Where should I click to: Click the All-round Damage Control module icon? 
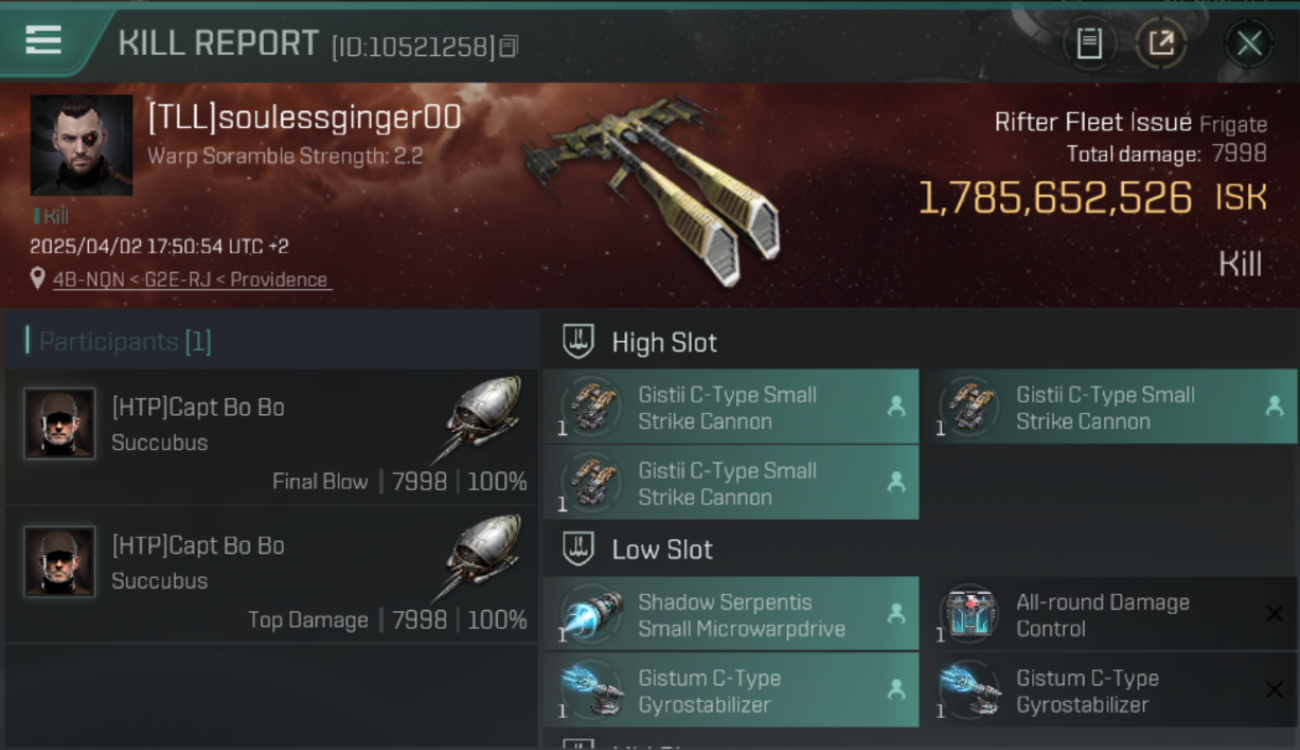pyautogui.click(x=969, y=614)
